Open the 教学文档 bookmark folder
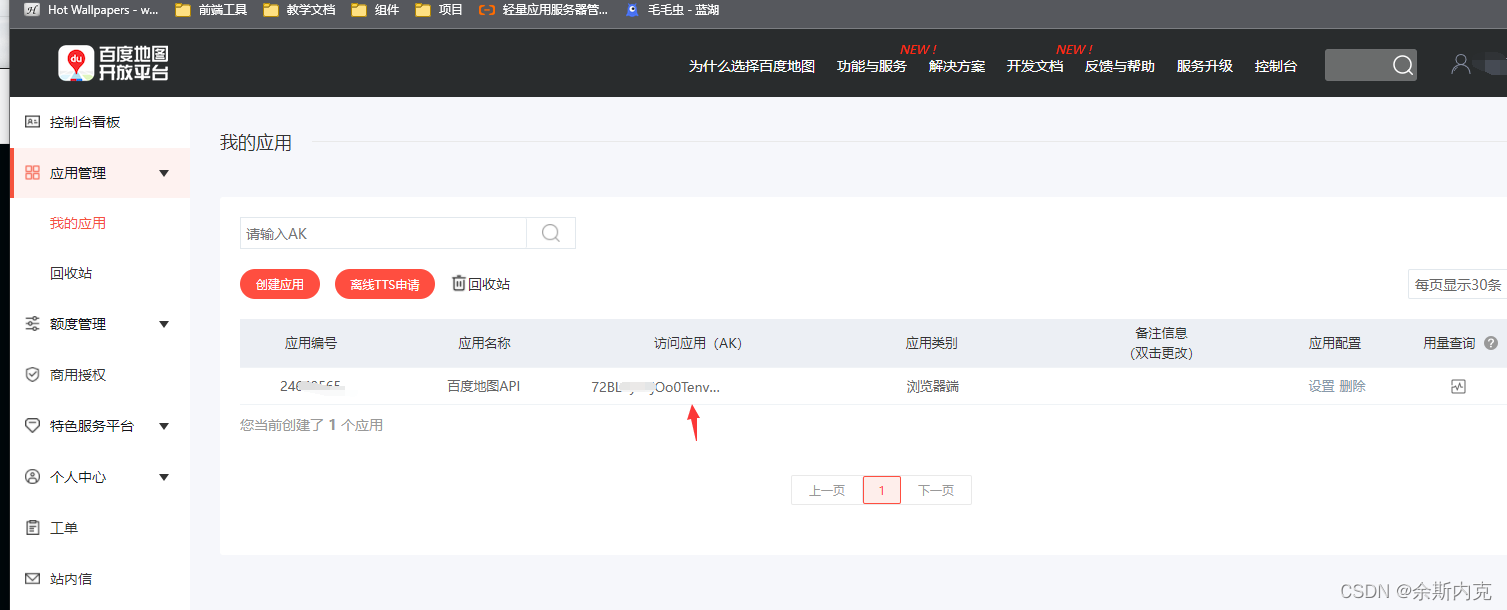The image size is (1507, 610). tap(299, 10)
